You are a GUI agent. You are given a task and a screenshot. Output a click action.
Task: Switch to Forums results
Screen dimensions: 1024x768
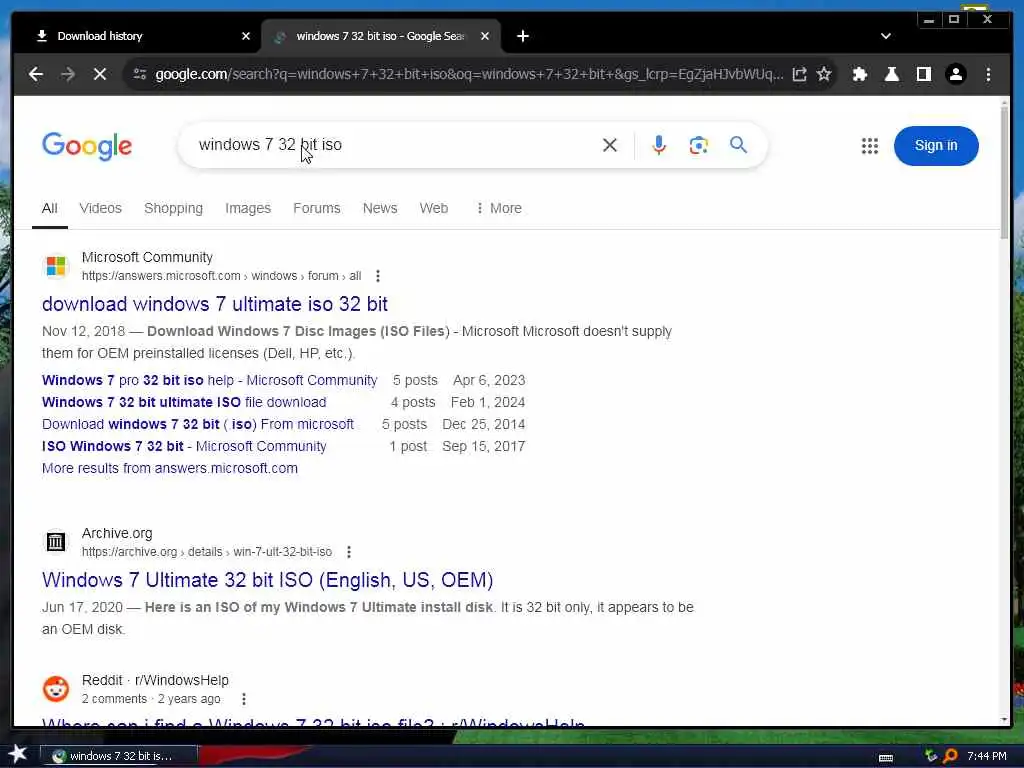[317, 208]
